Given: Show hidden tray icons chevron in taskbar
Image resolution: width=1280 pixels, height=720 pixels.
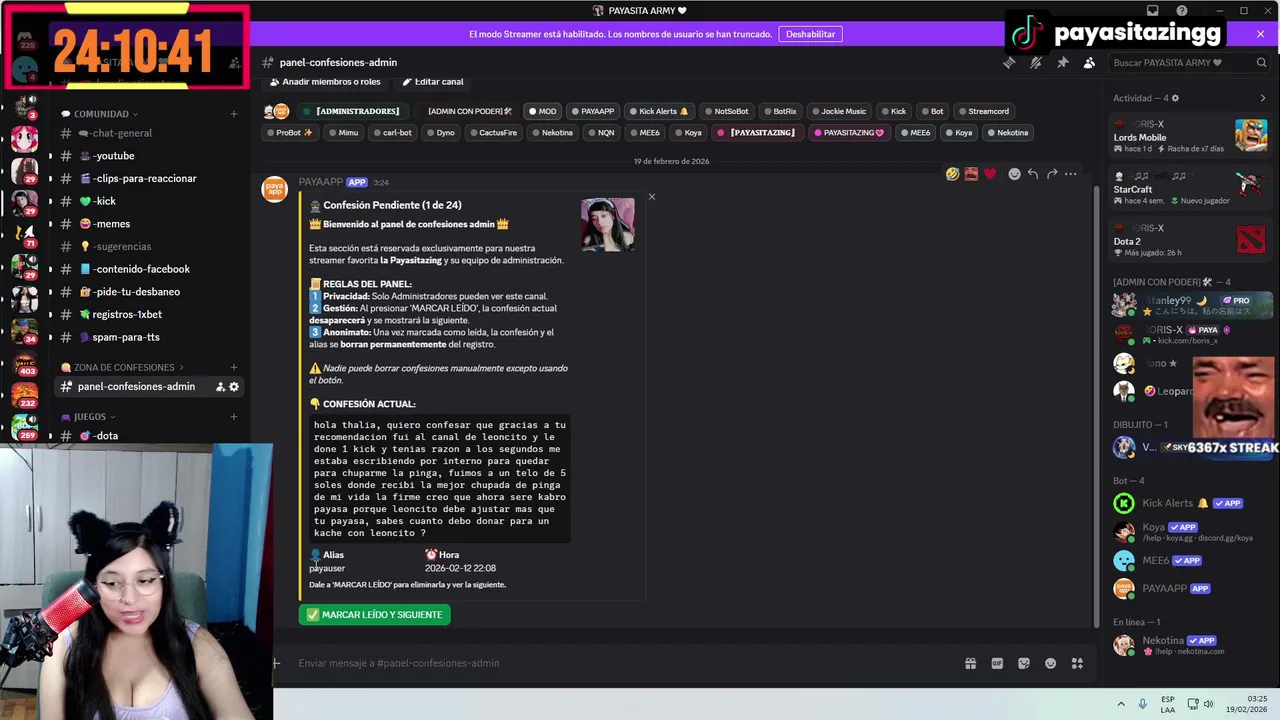Looking at the screenshot, I should click(x=1120, y=704).
